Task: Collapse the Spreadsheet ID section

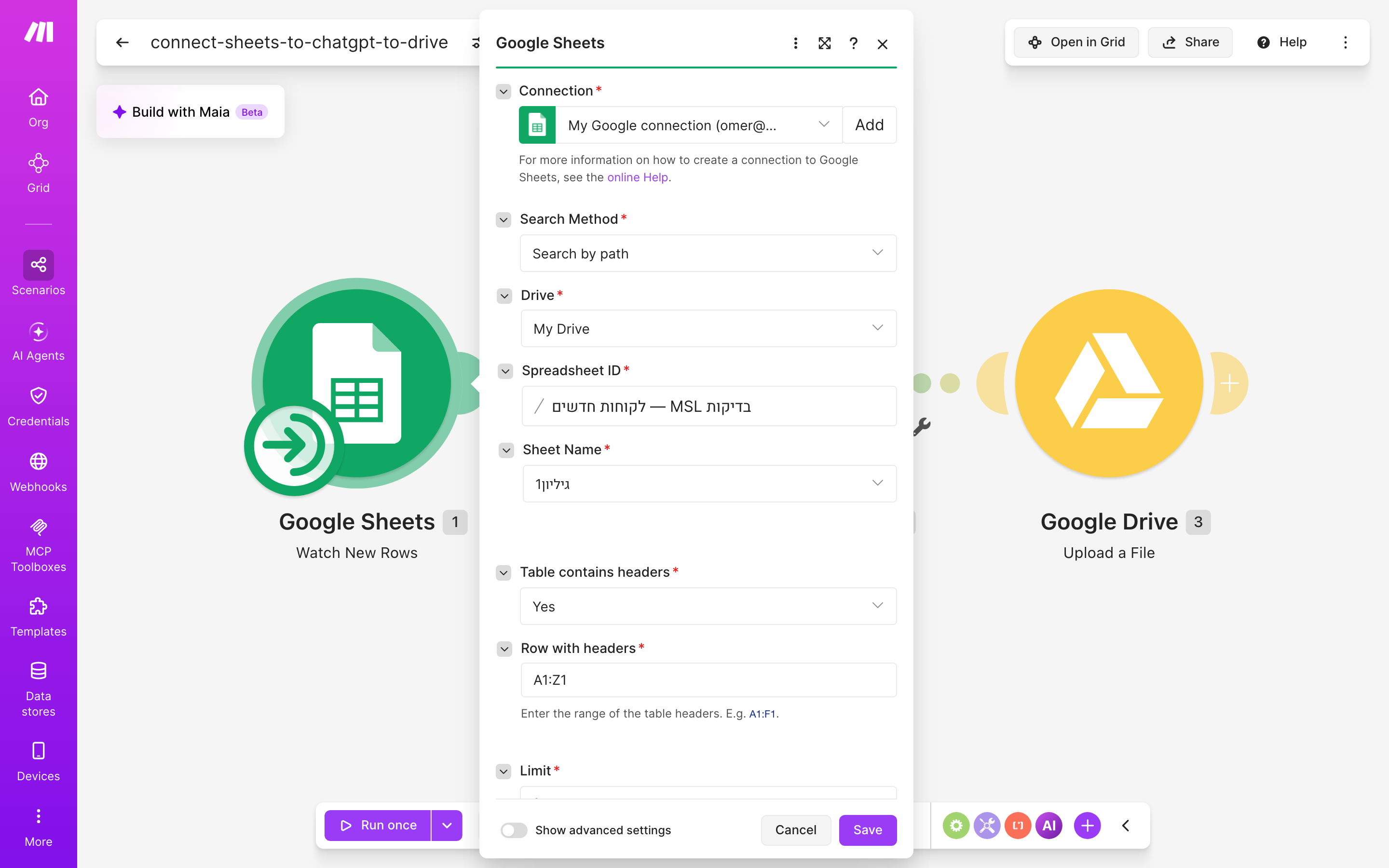Action: click(505, 371)
